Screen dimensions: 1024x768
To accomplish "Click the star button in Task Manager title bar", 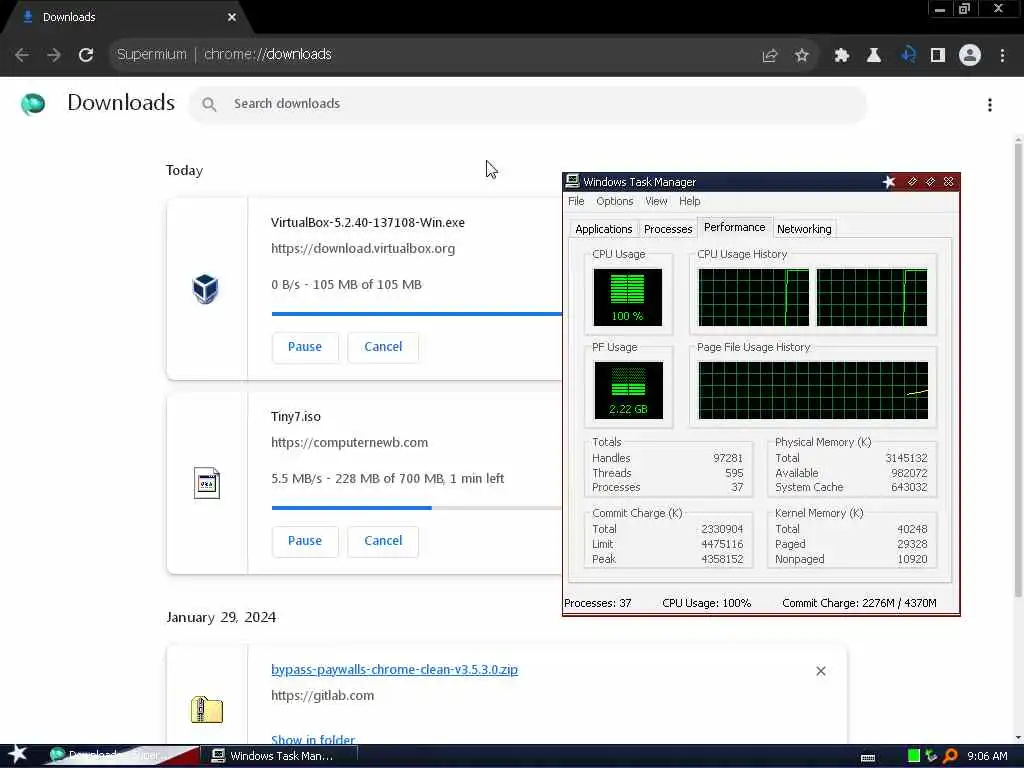I will tap(889, 182).
